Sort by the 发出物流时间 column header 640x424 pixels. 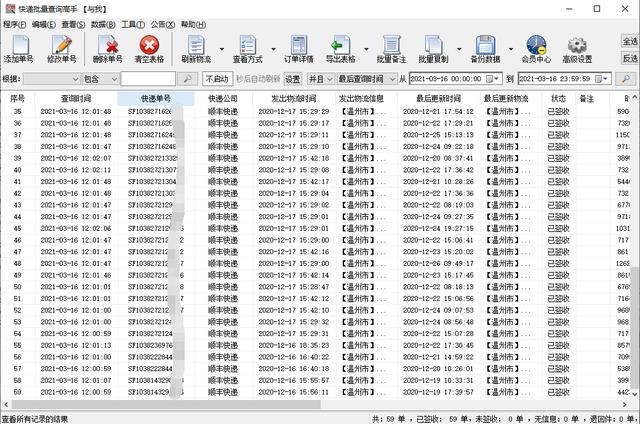click(x=294, y=98)
